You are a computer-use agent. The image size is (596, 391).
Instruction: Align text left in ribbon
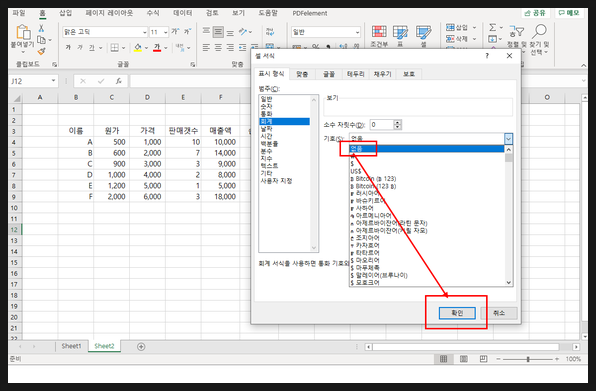(x=206, y=47)
